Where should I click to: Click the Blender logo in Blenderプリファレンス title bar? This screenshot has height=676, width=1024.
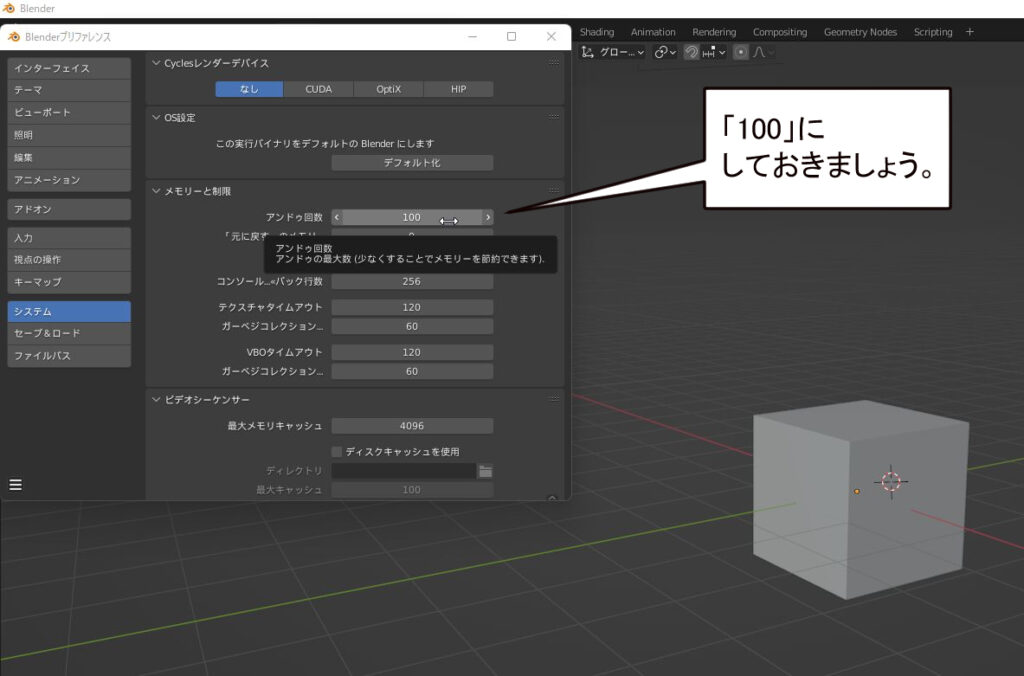[x=14, y=37]
